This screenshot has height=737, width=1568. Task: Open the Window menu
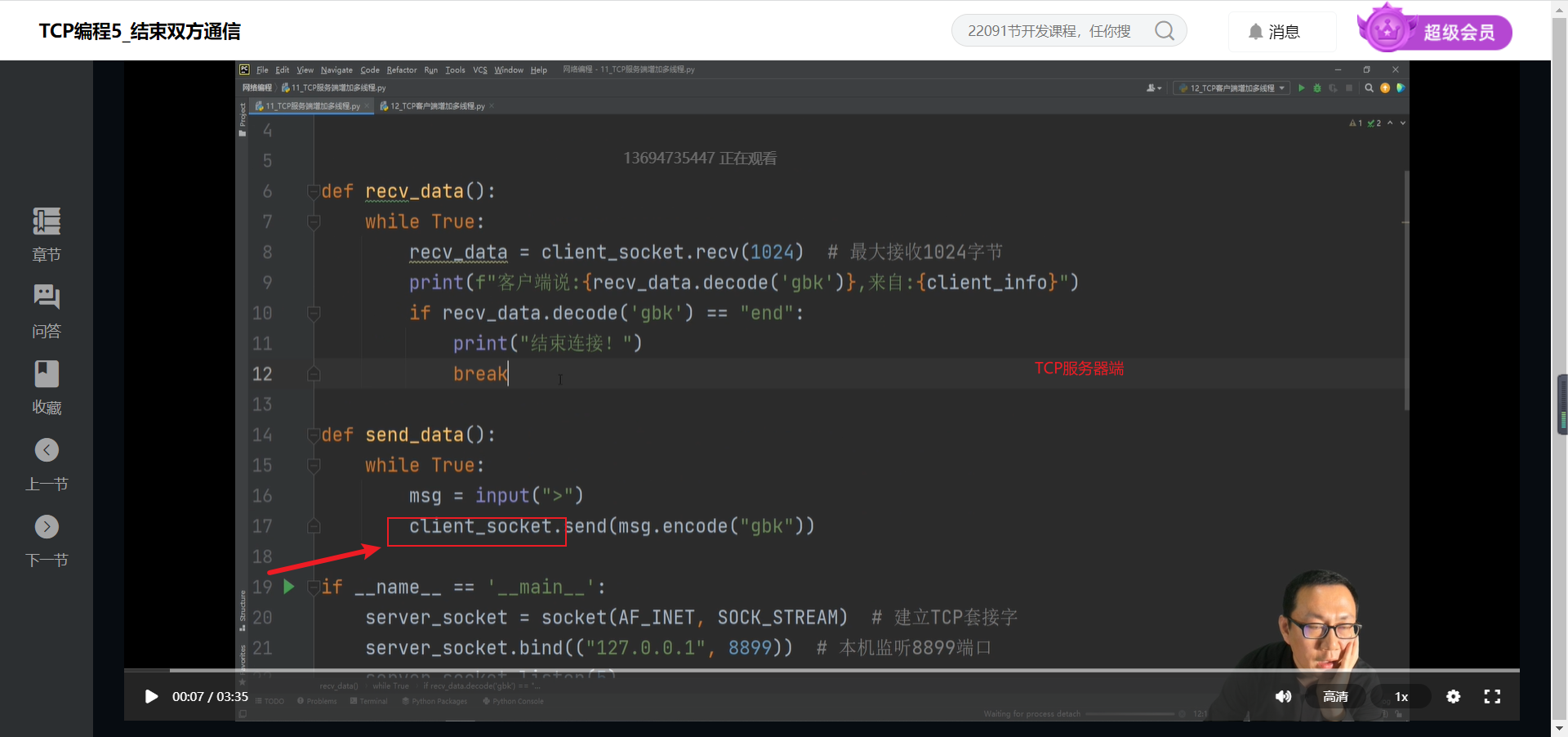(x=509, y=70)
